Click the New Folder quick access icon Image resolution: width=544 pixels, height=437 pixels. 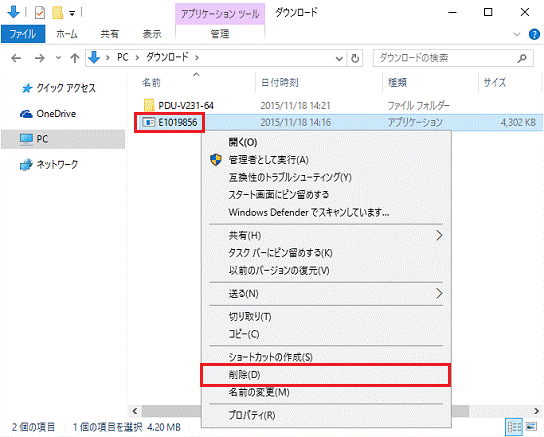click(x=57, y=13)
